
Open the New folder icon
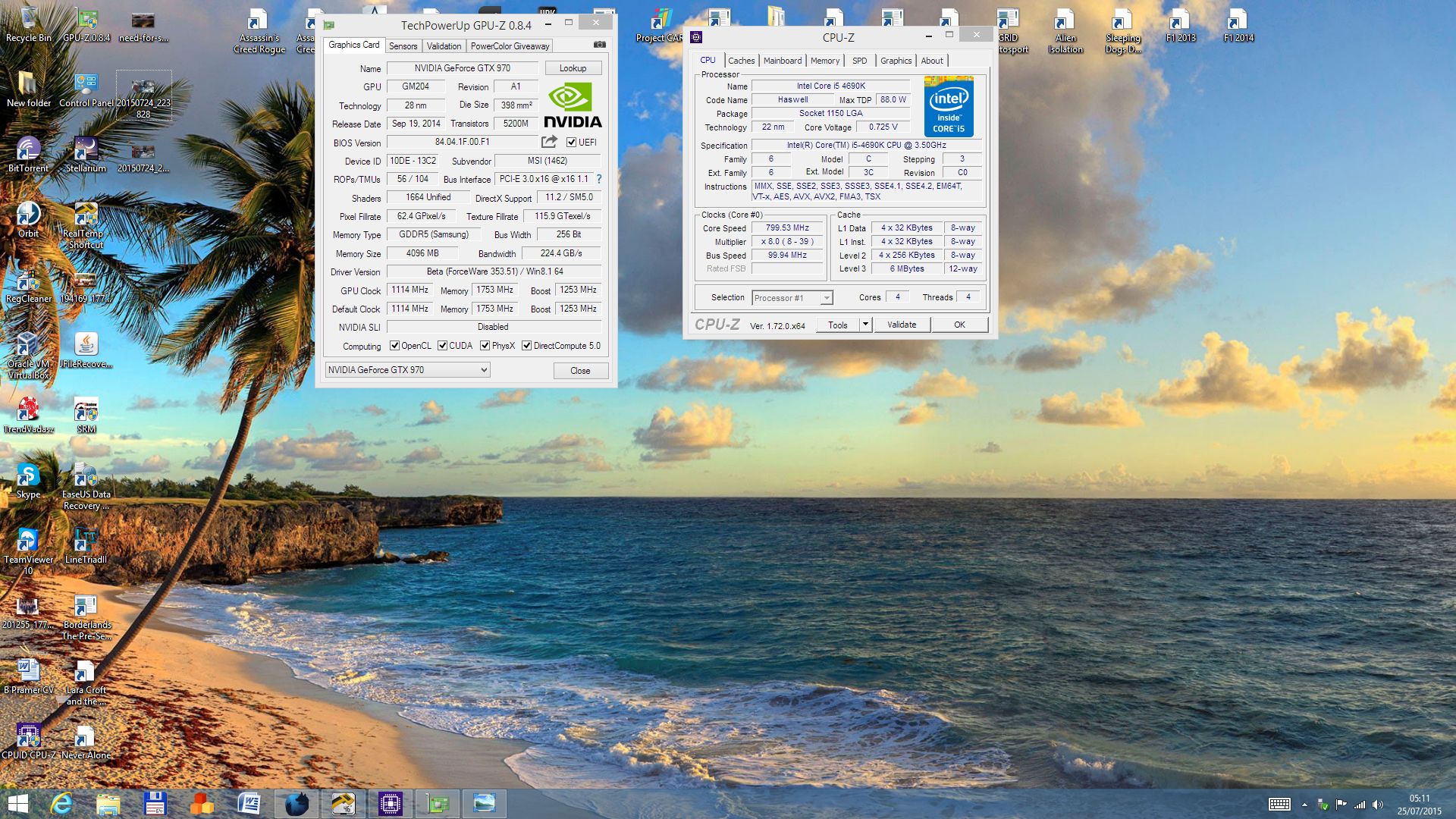28,89
